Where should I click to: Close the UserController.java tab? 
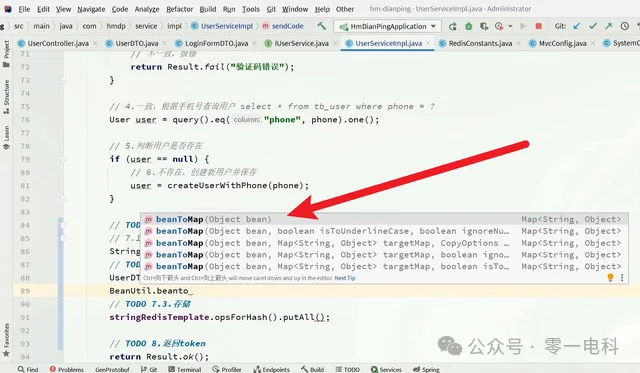point(95,43)
